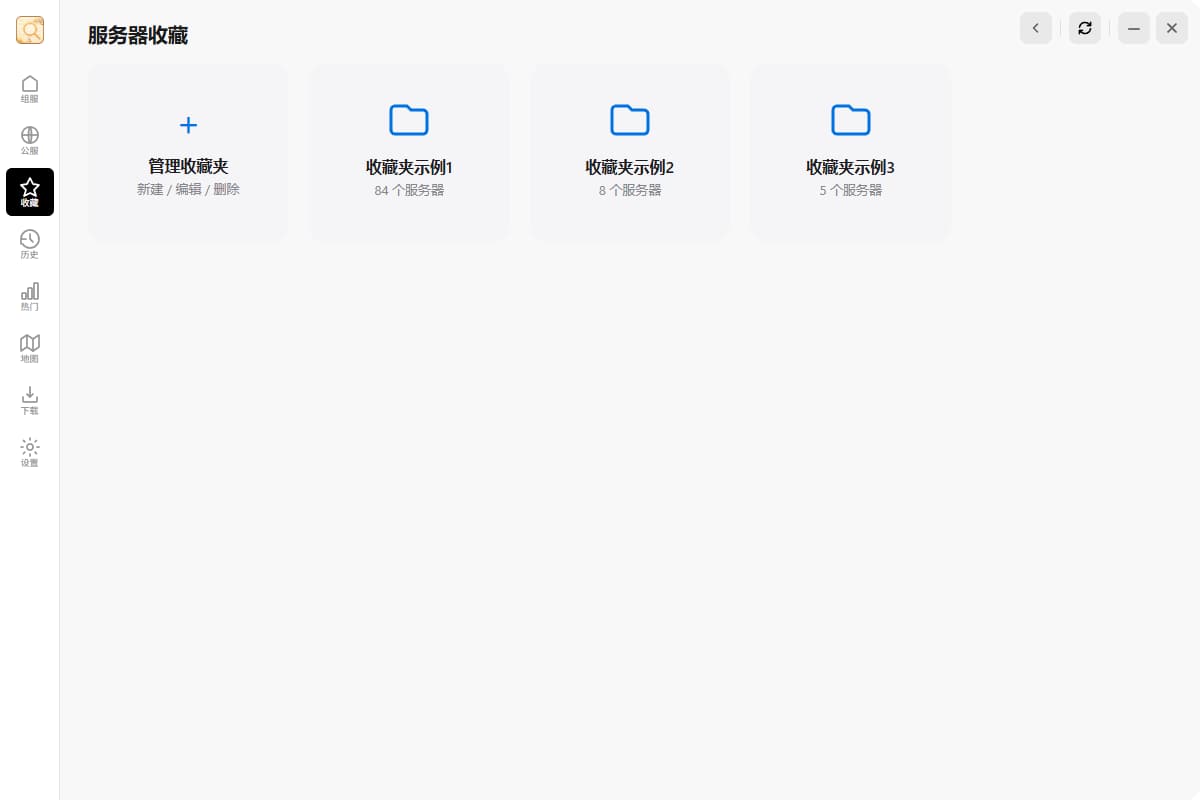
Task: Open folder 收藏夹示例1
Action: pos(409,153)
